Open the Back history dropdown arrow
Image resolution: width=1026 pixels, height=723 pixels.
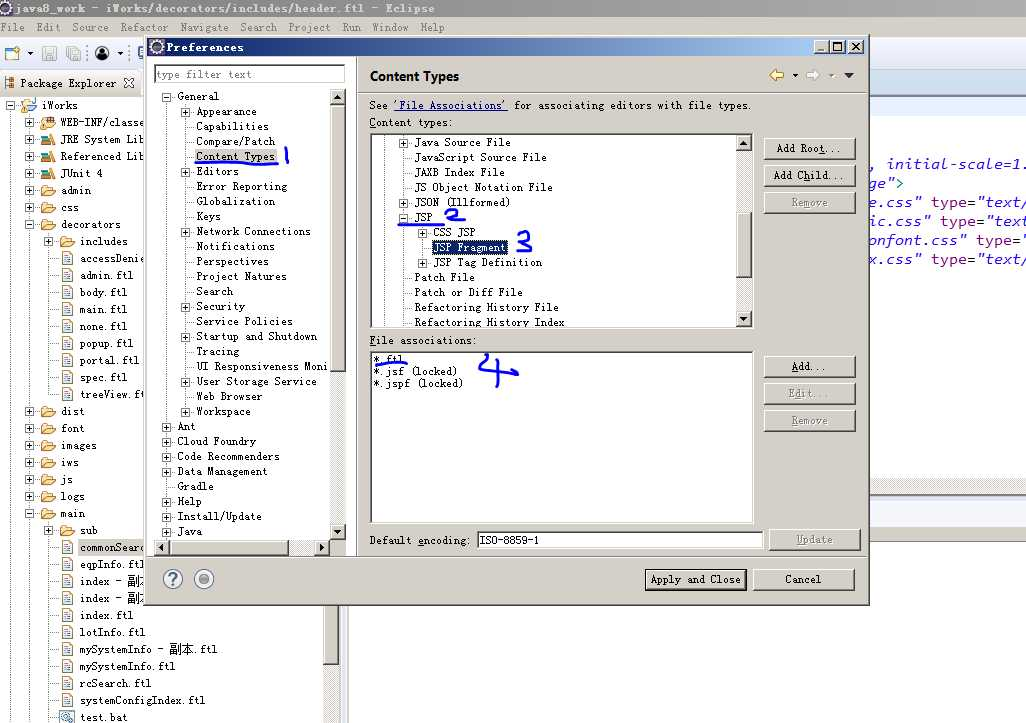click(795, 75)
